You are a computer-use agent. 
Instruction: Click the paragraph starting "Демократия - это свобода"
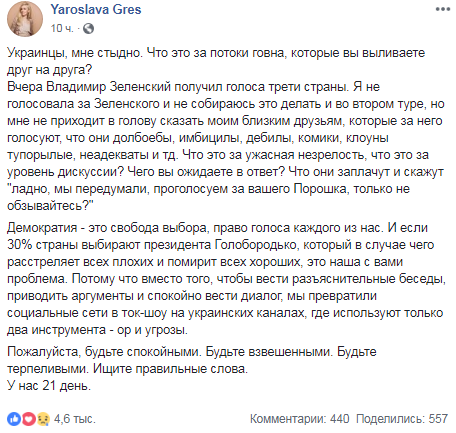(226, 279)
